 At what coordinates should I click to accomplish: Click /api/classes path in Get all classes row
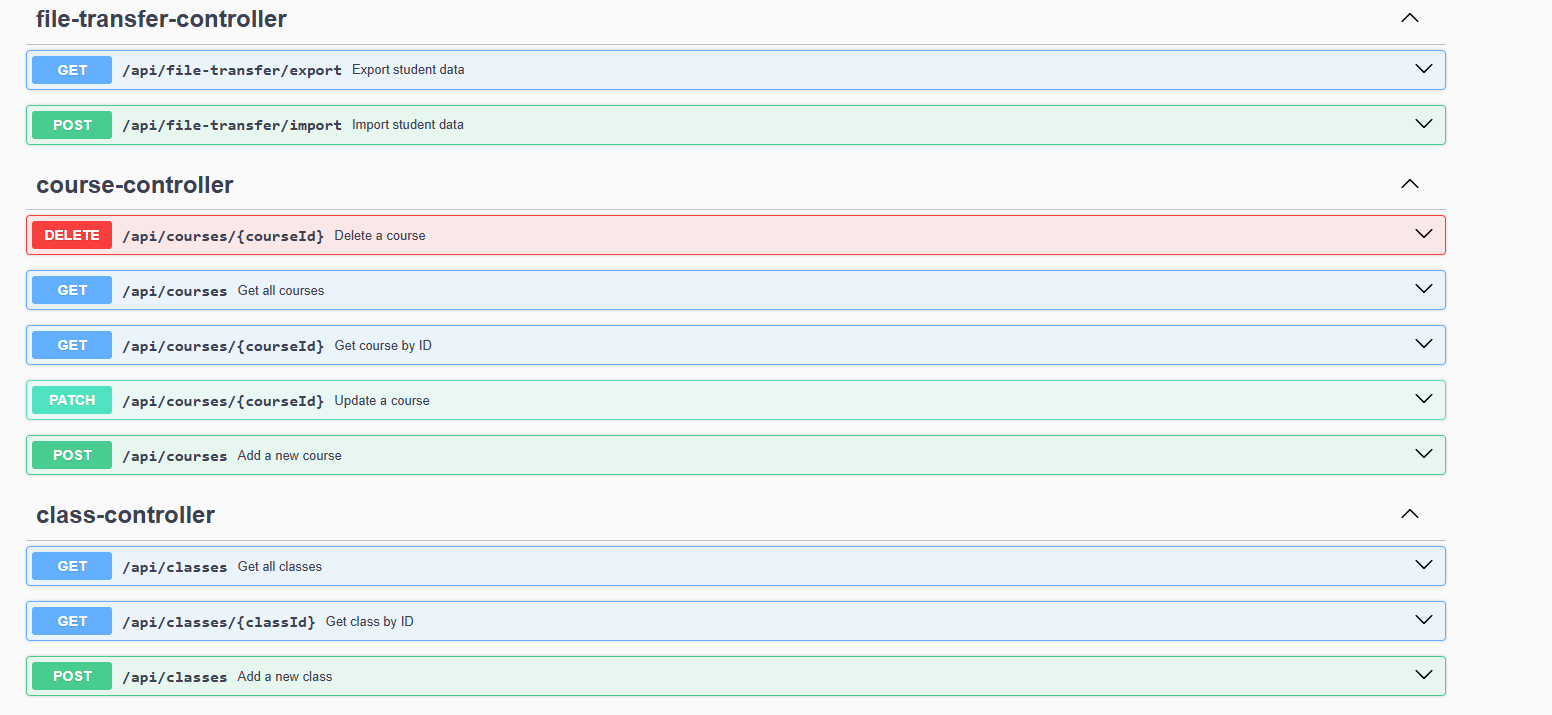coord(175,567)
